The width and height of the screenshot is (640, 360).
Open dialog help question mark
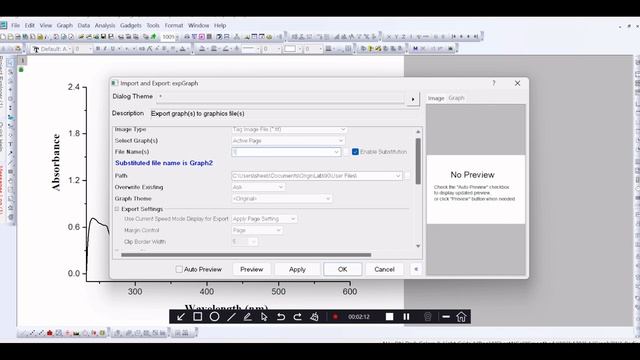point(494,83)
